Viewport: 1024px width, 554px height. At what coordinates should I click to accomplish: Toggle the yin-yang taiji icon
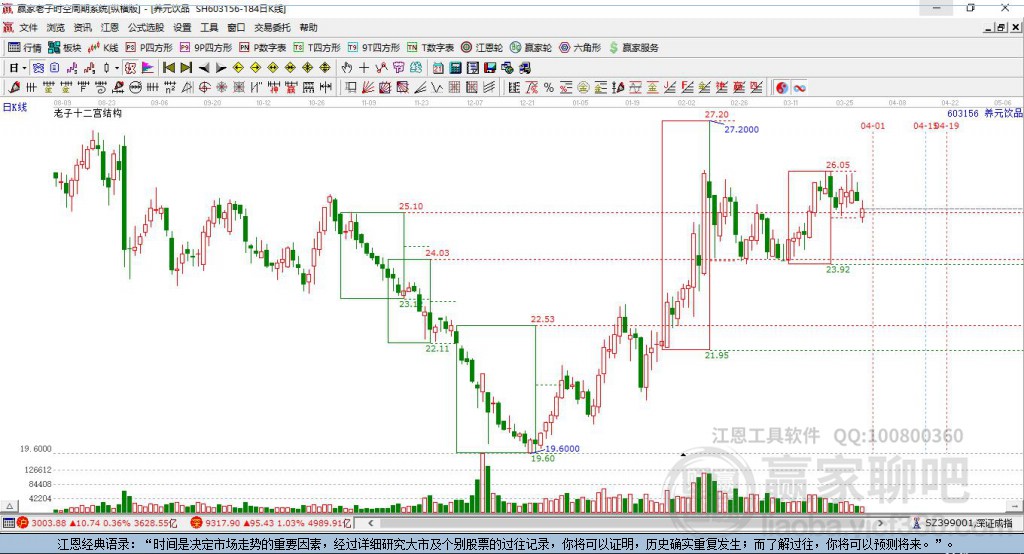click(782, 88)
